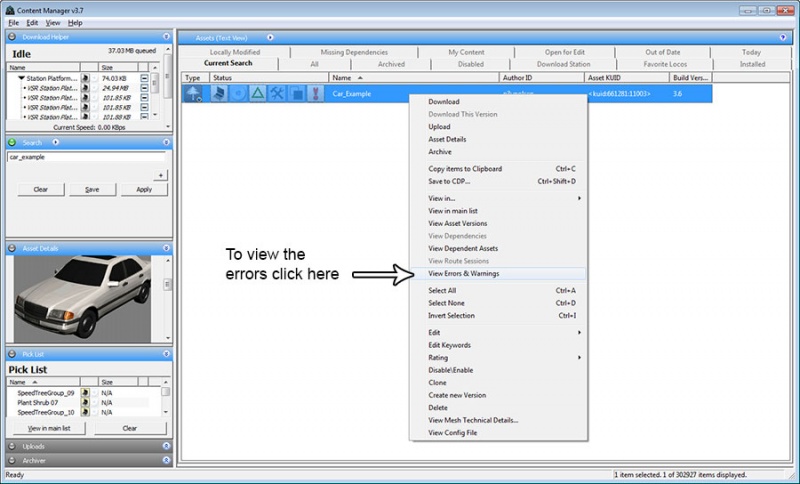Click the red exclamation faulty status icon

tap(316, 94)
